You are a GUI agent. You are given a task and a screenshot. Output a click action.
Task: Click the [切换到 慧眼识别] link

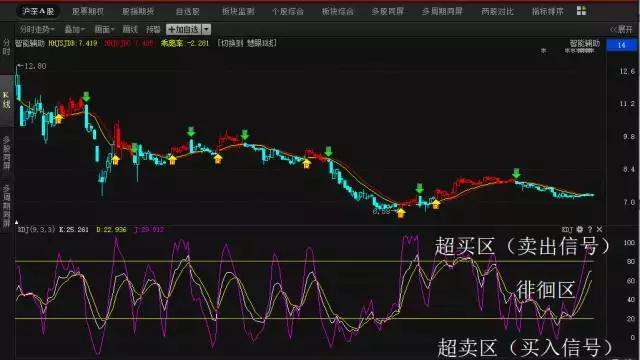pos(247,43)
